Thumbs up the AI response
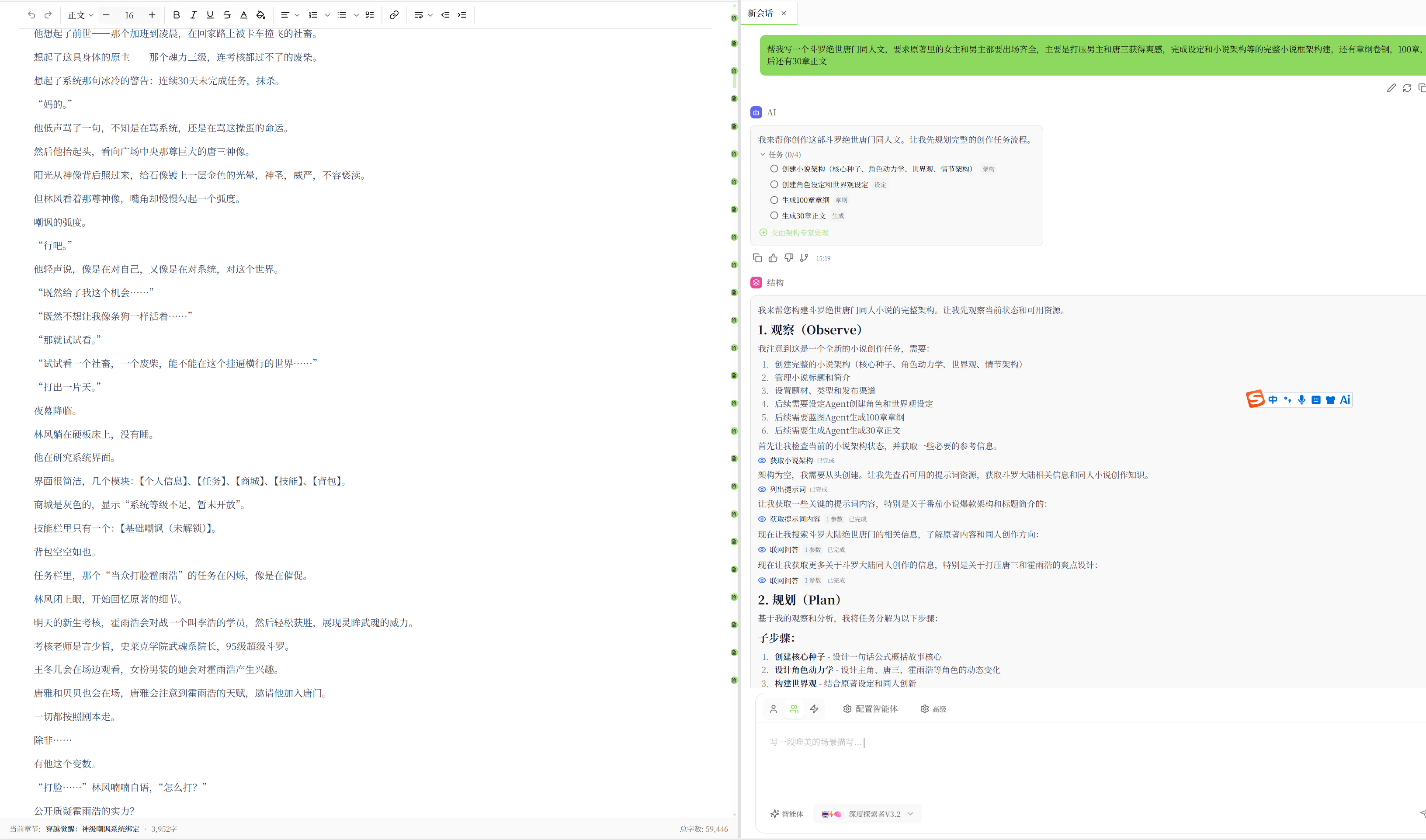Screen dimensions: 1426x840 773,258
